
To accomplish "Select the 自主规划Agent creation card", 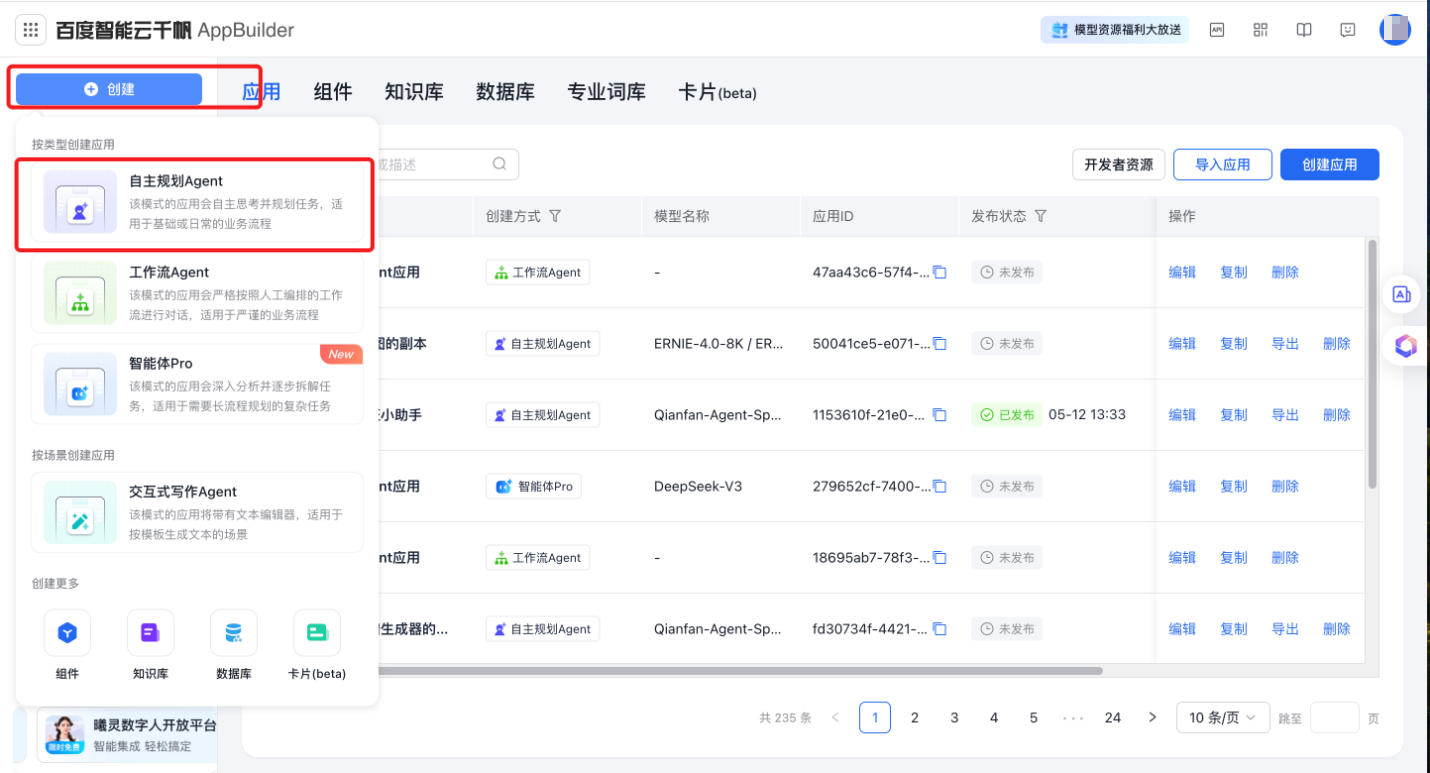I will click(197, 203).
